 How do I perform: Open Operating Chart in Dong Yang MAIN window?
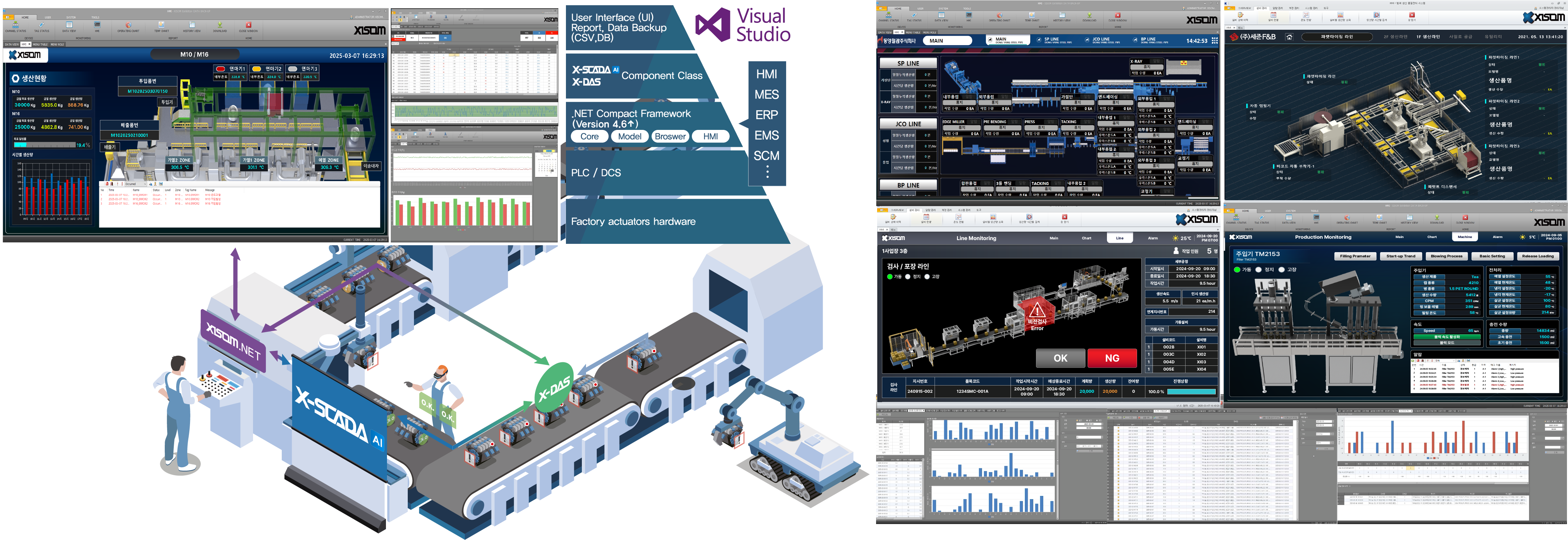click(x=1000, y=17)
